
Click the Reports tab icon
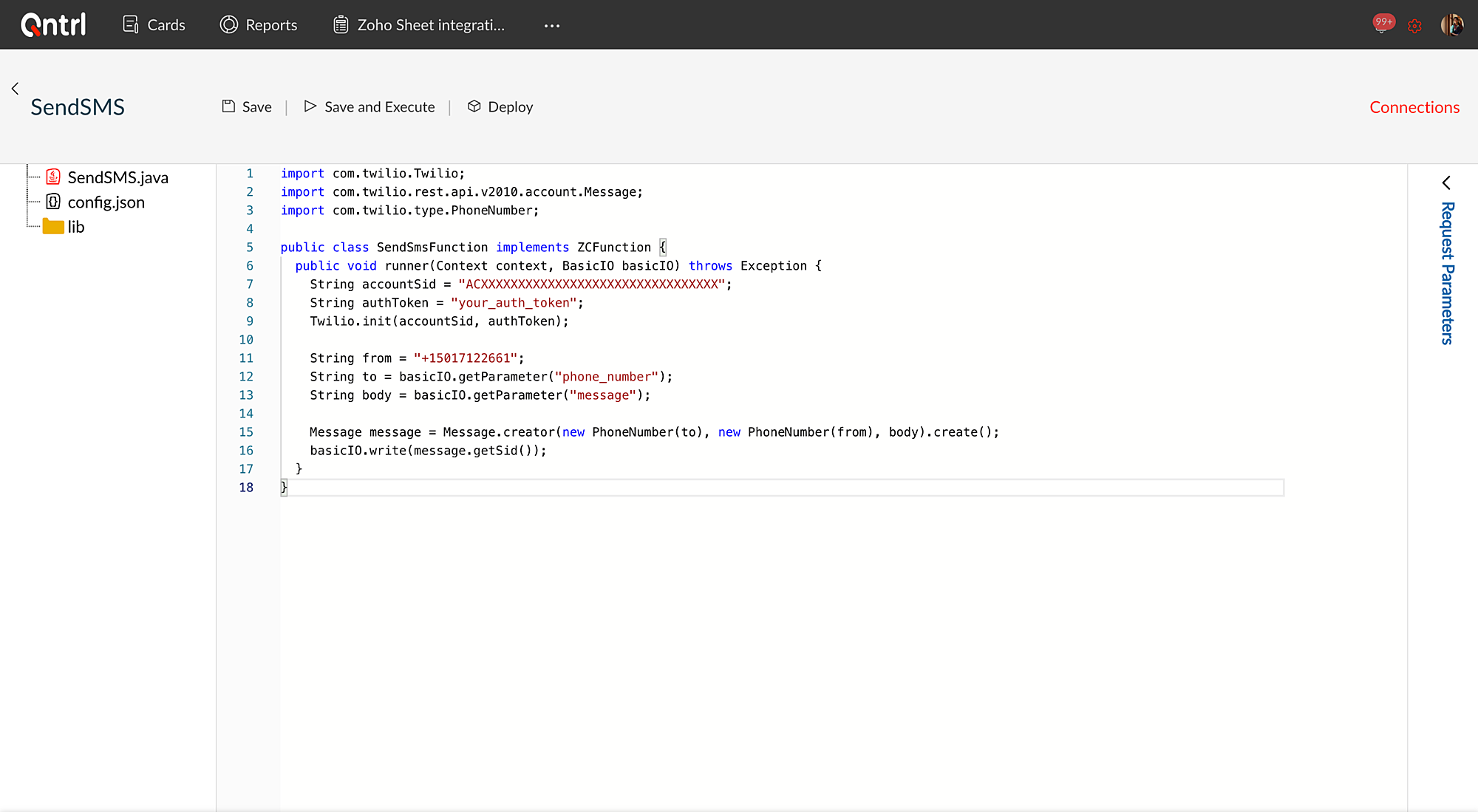tap(229, 25)
